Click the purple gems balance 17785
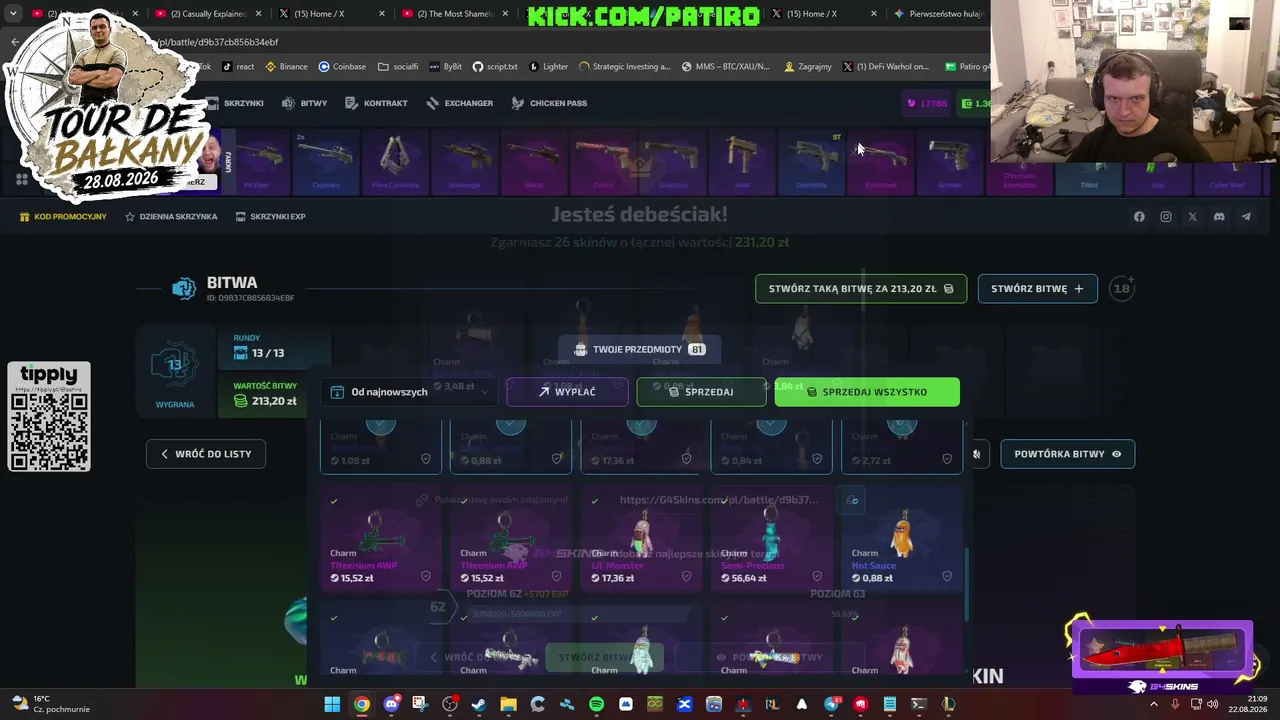Viewport: 1280px width, 720px height. pyautogui.click(x=927, y=103)
